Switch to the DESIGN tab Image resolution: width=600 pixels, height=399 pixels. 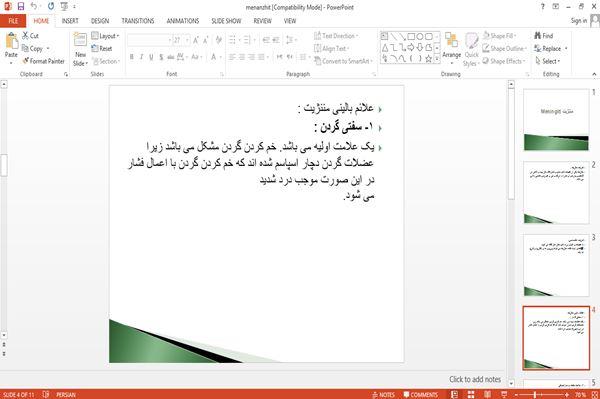pyautogui.click(x=100, y=21)
